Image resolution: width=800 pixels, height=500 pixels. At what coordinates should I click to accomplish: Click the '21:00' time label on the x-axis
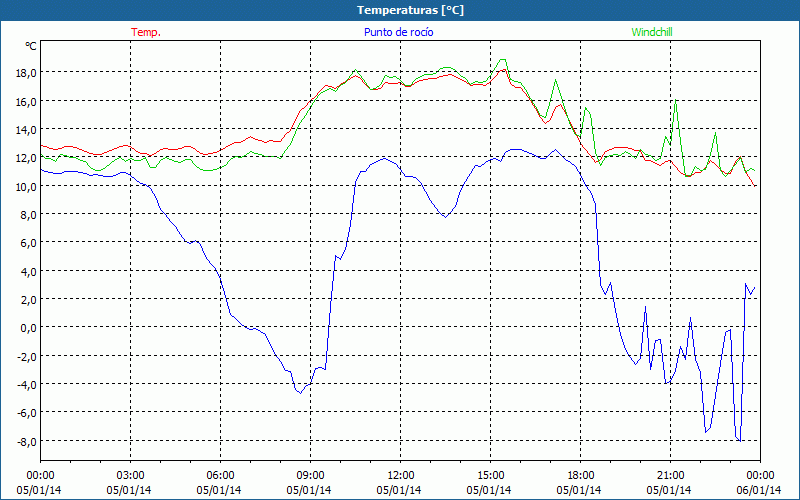670,476
